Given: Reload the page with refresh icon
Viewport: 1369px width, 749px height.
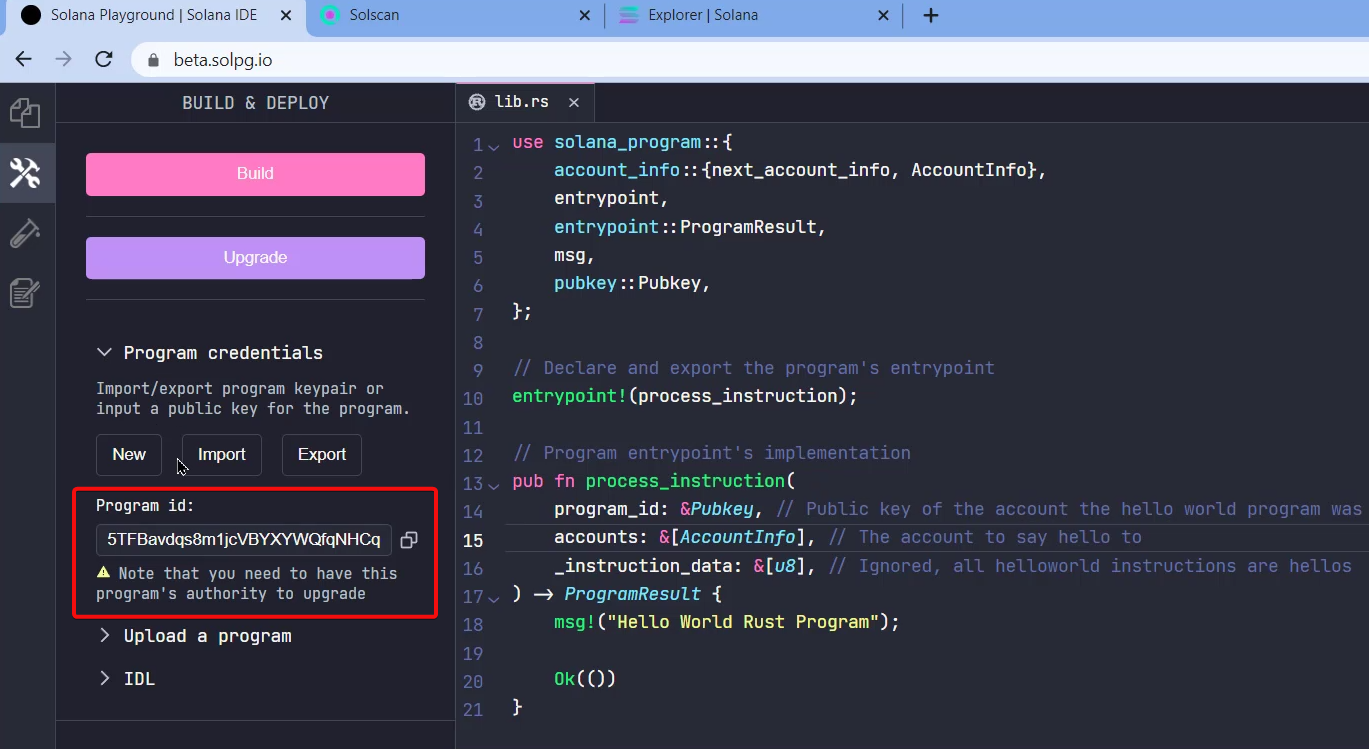Looking at the screenshot, I should pyautogui.click(x=103, y=60).
